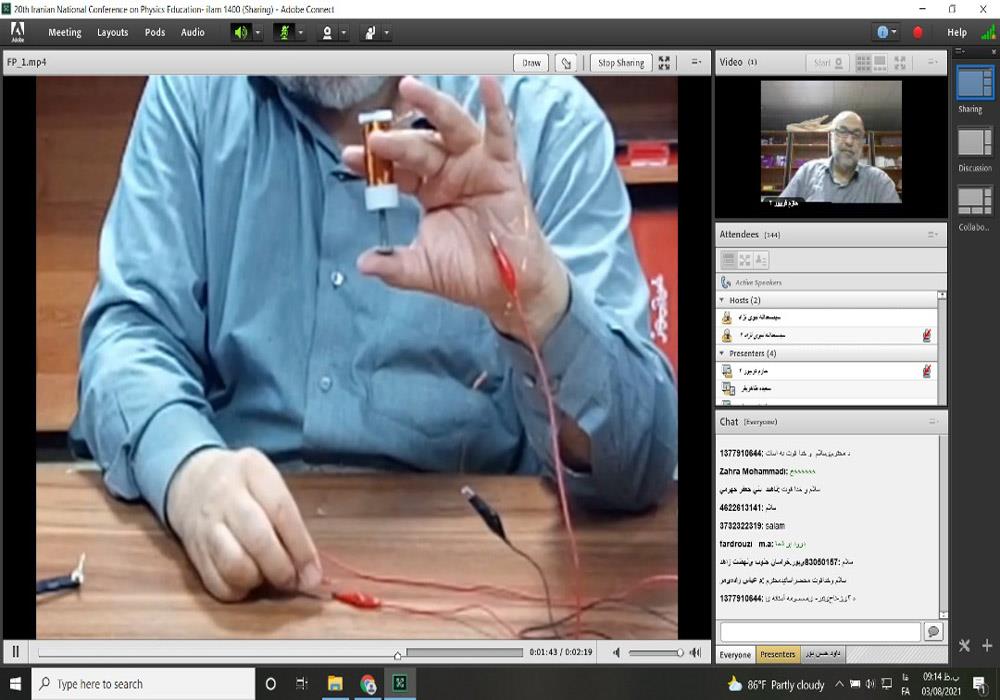
Task: Add a new layout with the plus icon
Action: coord(987,646)
